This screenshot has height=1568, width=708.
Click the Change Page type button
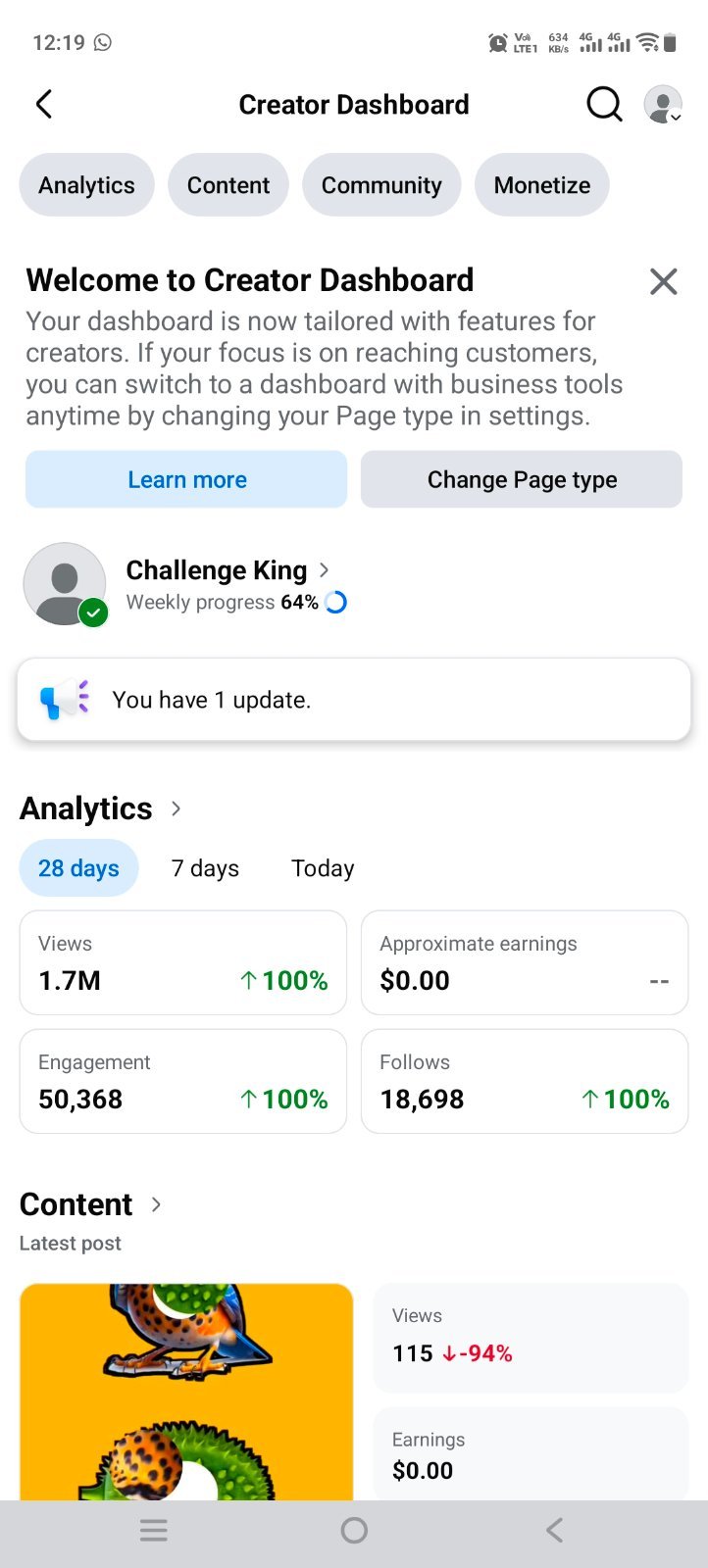(522, 479)
